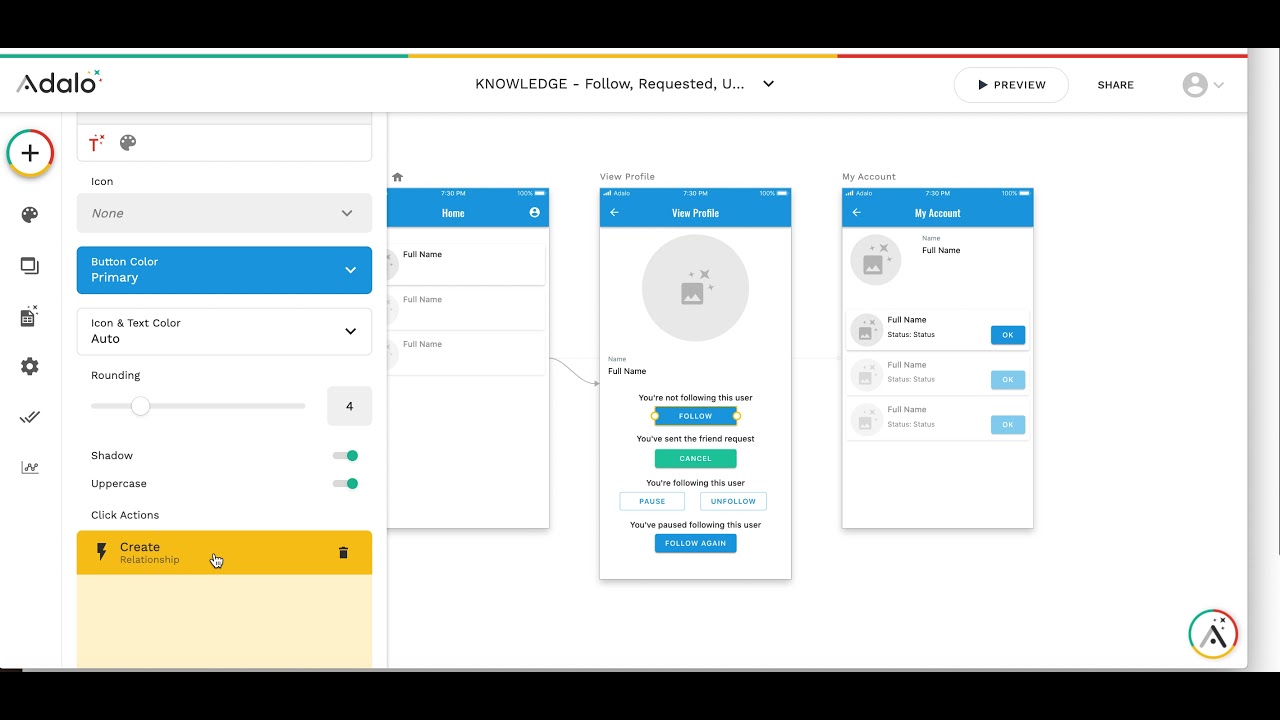The image size is (1280, 720).
Task: Open the Add Component plus button
Action: tap(30, 153)
